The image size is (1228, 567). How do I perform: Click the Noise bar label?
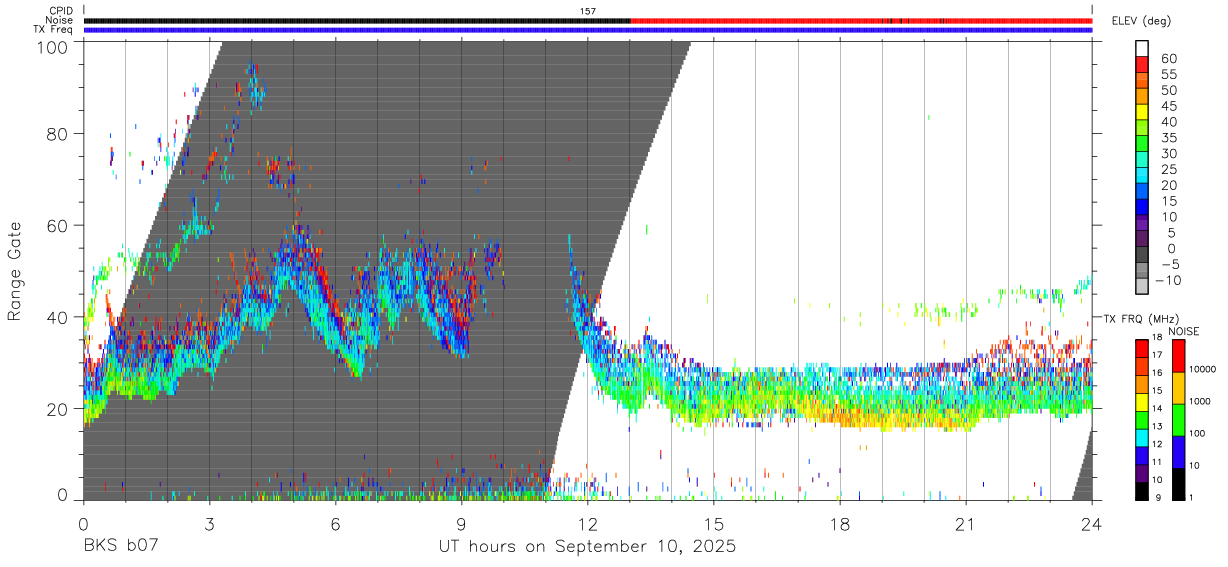pos(58,20)
